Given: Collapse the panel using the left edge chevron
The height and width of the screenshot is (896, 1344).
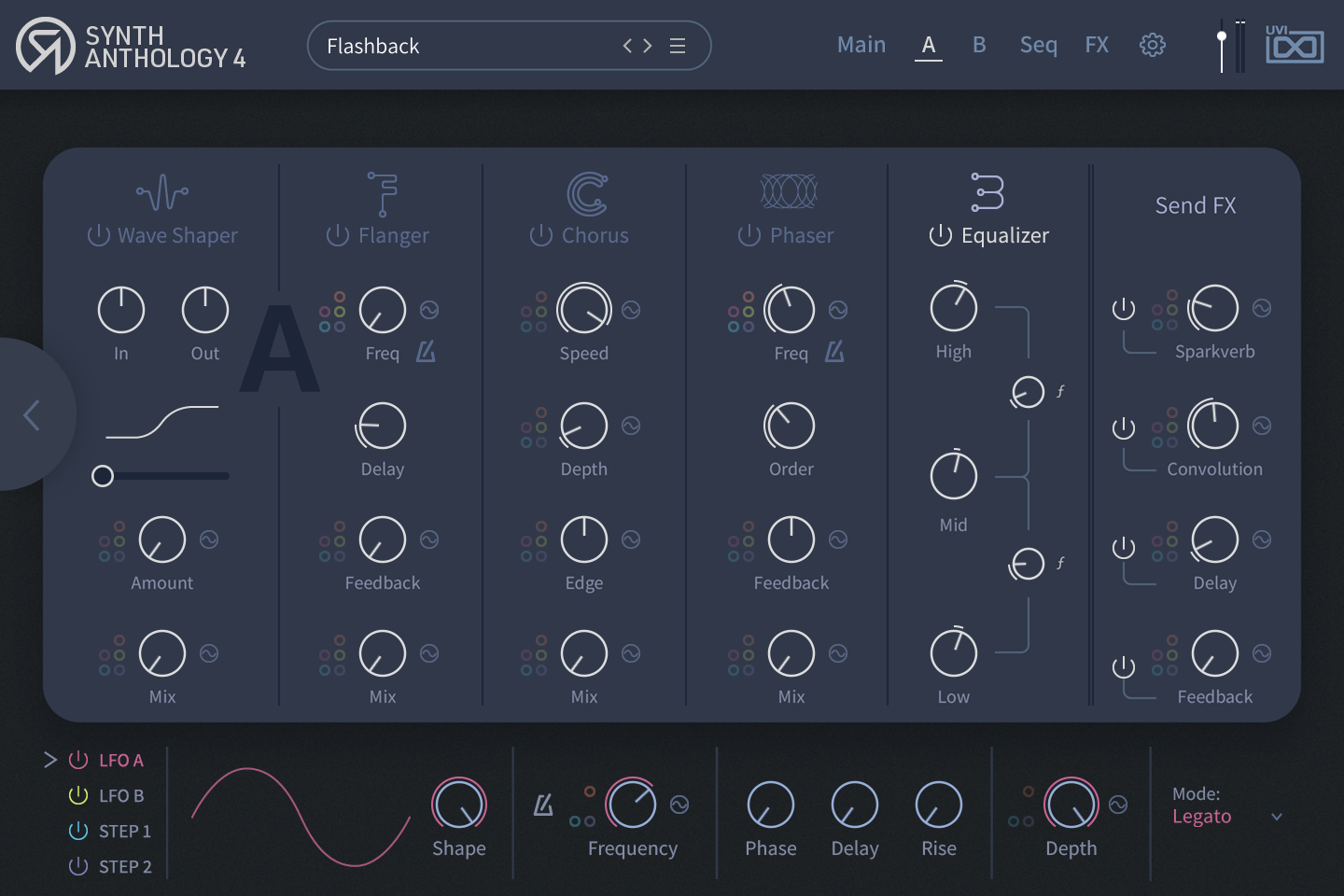Looking at the screenshot, I should point(31,416).
